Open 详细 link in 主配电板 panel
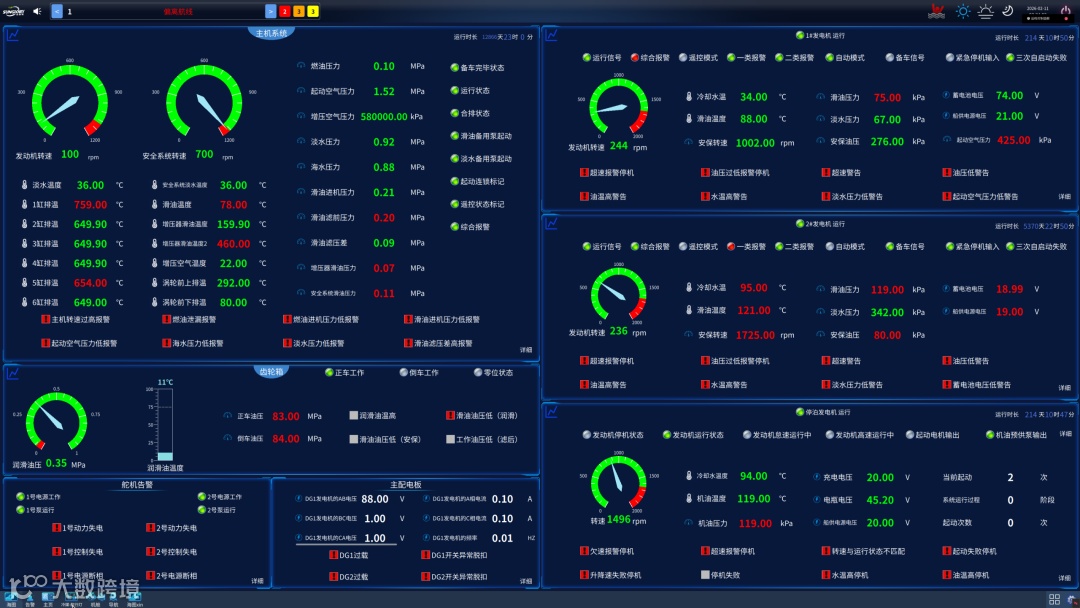Screen dimensions: 1080x608 [526, 580]
